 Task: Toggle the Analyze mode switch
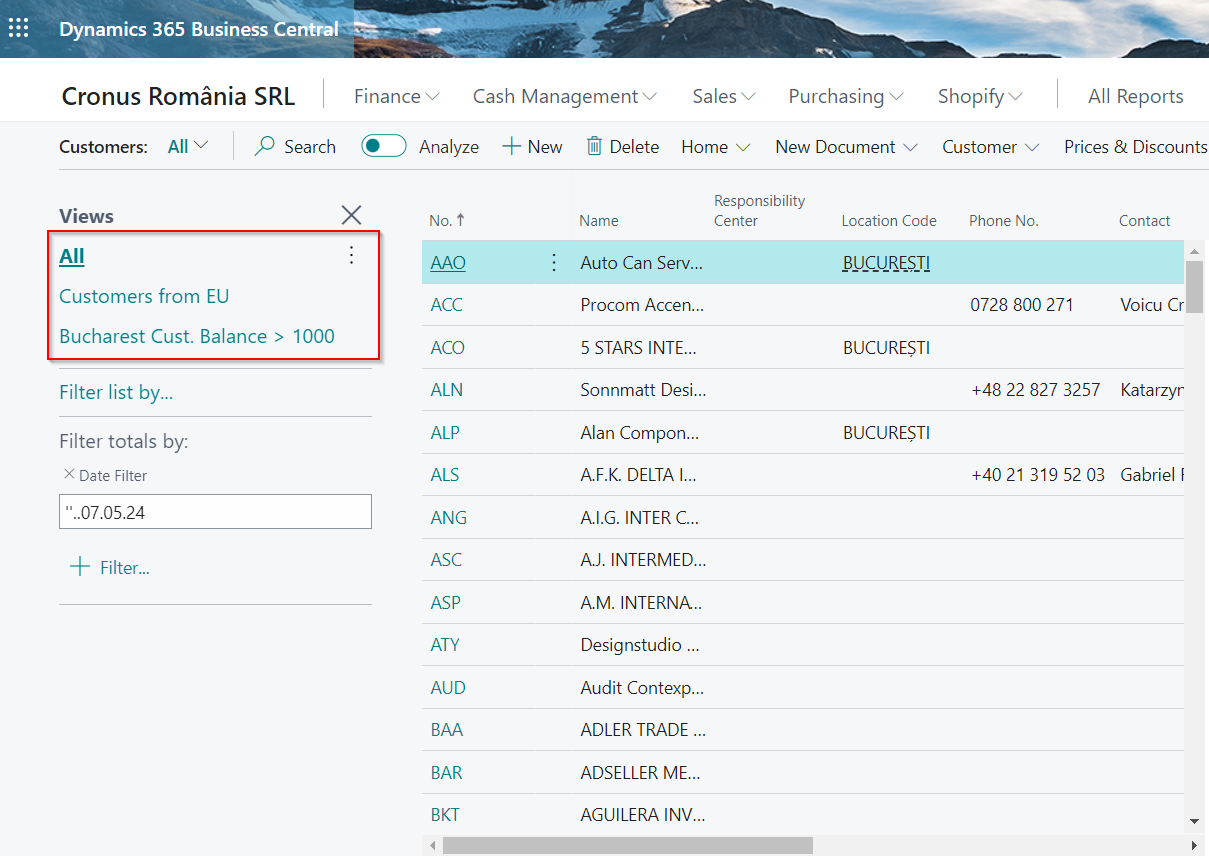(x=384, y=147)
